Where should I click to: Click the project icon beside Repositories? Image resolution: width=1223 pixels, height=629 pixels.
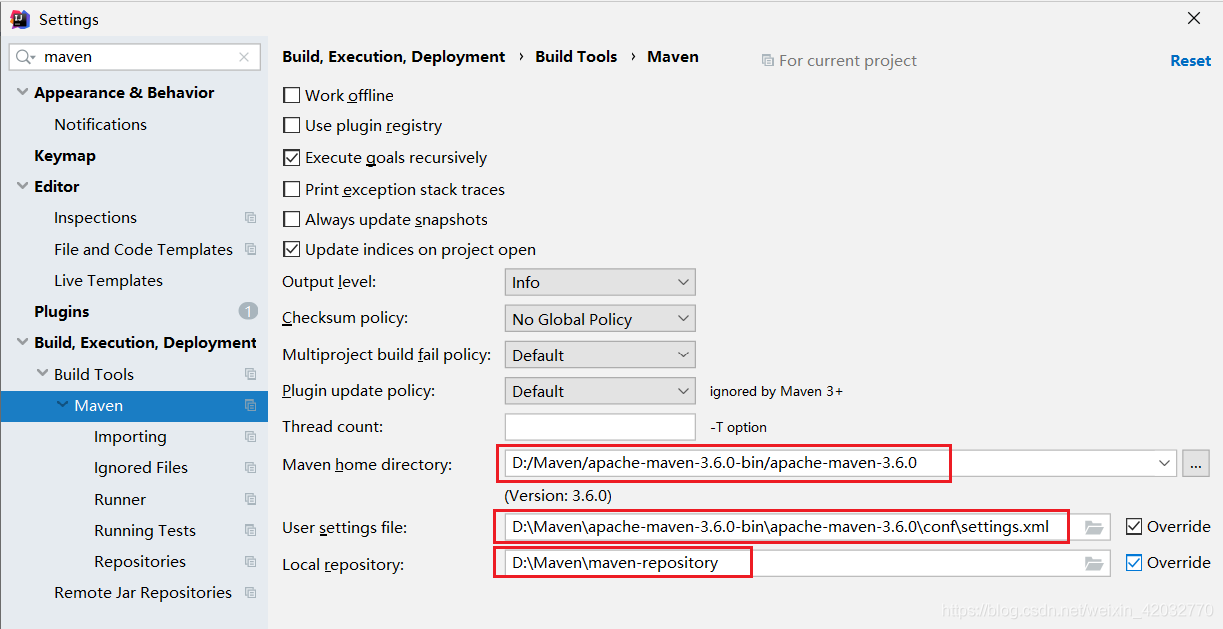[x=250, y=562]
